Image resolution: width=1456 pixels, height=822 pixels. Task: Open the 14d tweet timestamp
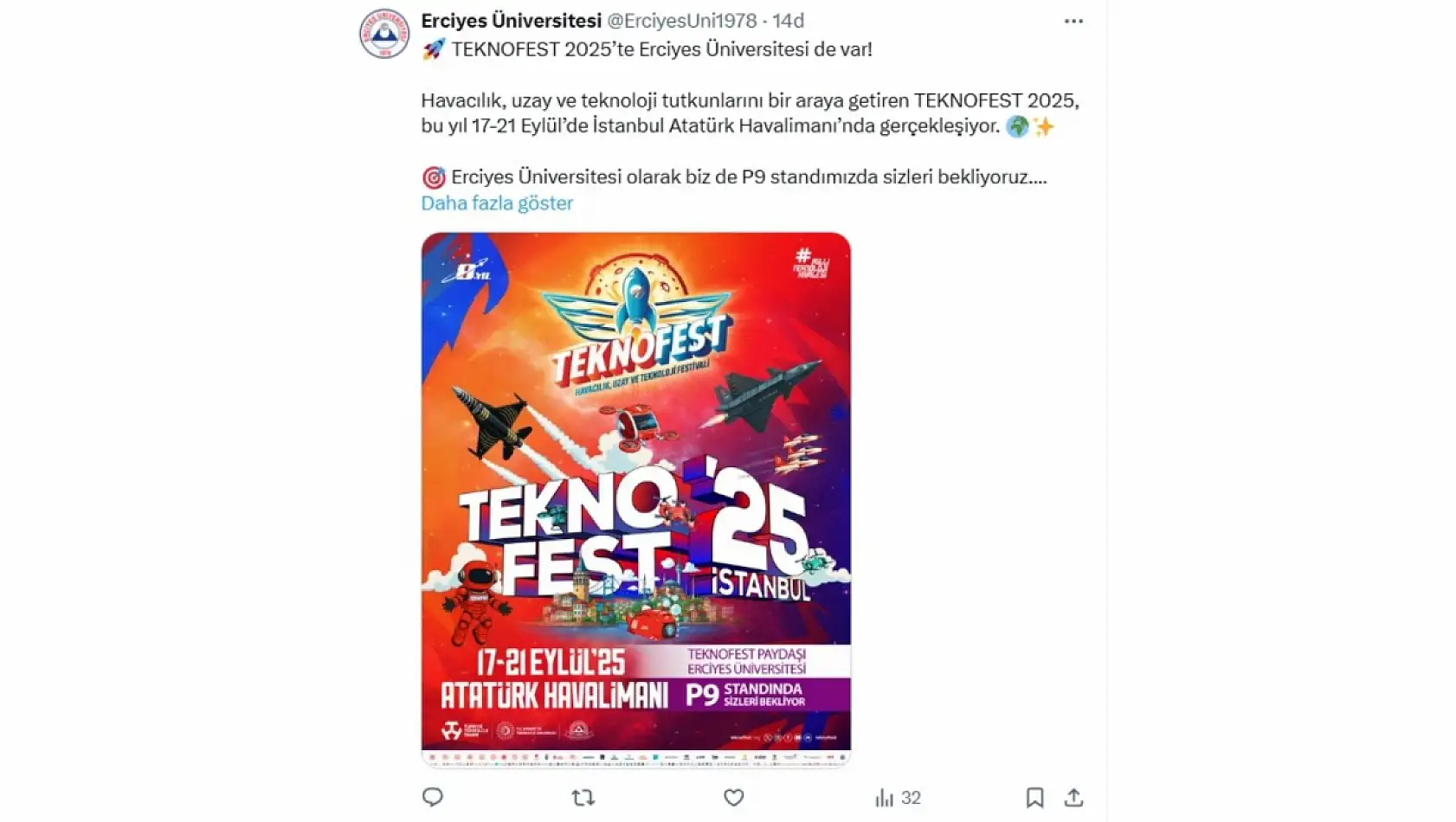(788, 21)
